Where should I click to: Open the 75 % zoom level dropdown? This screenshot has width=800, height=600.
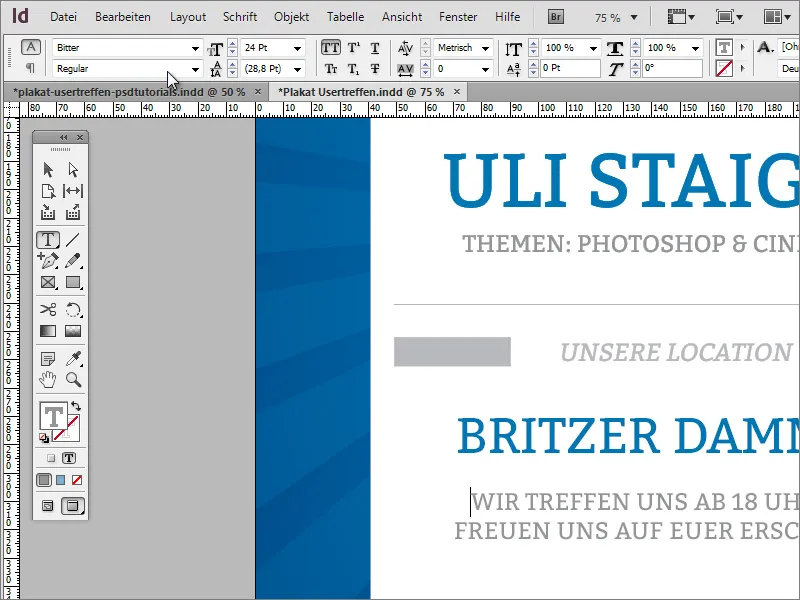634,17
